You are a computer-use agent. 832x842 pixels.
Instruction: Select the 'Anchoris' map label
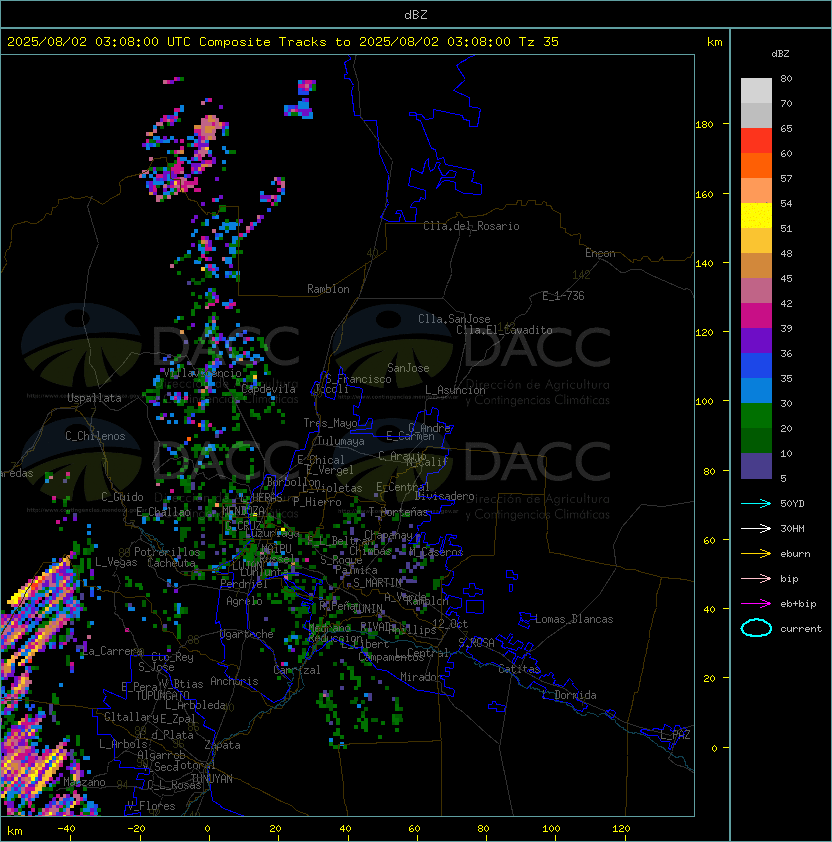(x=234, y=681)
